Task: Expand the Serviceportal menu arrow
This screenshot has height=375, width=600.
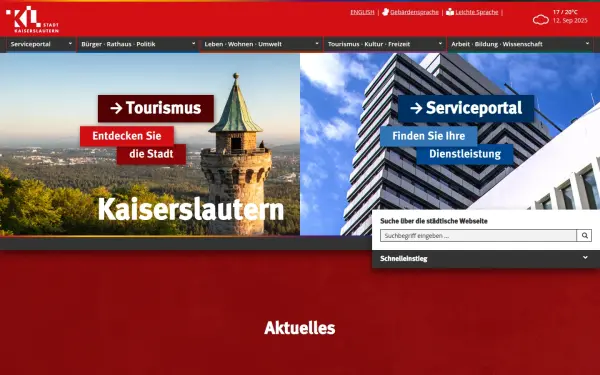Action: (70, 44)
